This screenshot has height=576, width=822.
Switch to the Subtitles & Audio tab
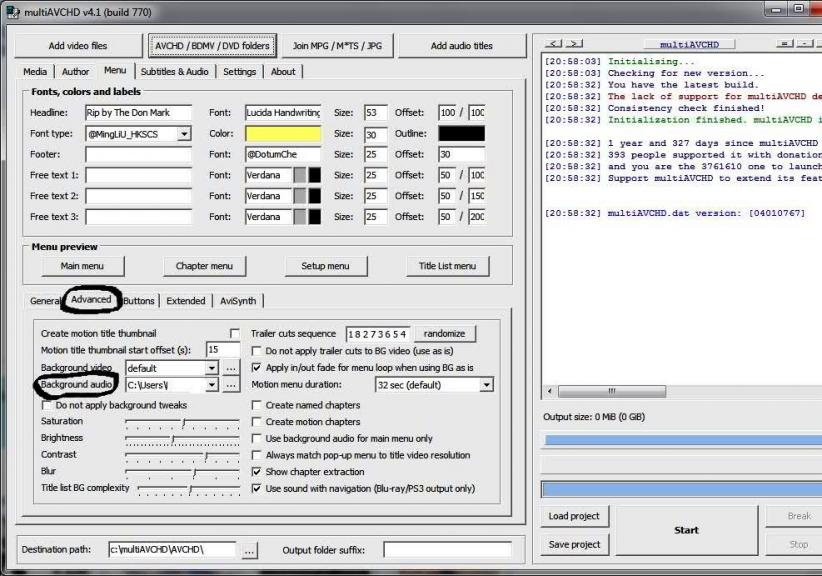tap(174, 72)
